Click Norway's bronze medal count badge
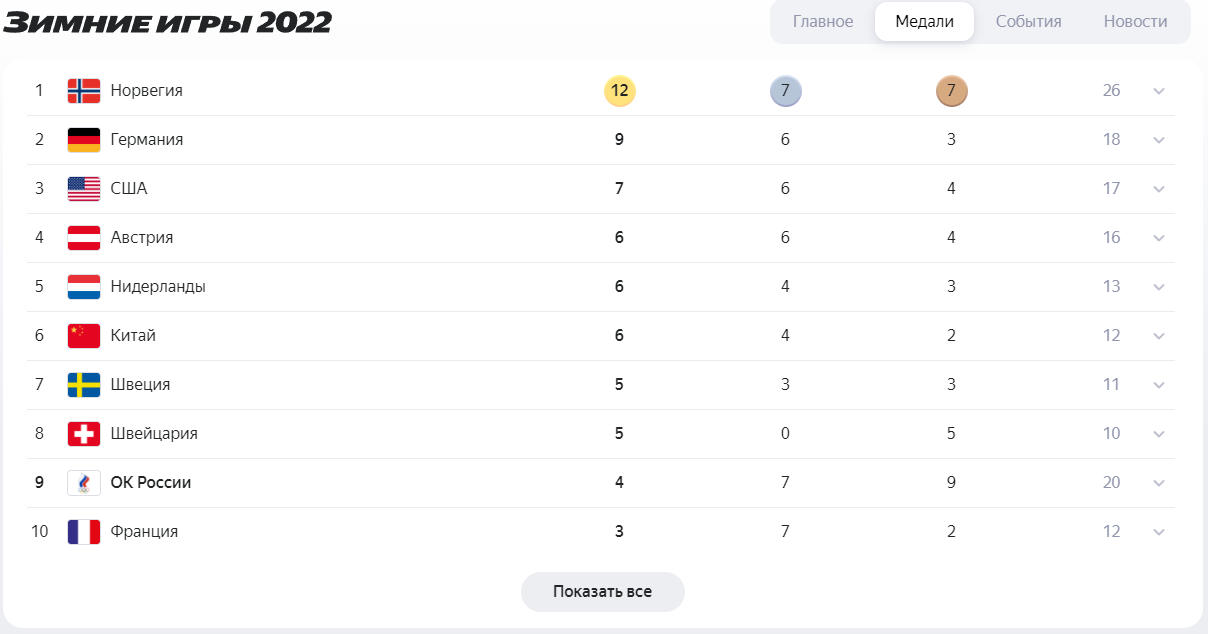The height and width of the screenshot is (634, 1208). coord(952,91)
